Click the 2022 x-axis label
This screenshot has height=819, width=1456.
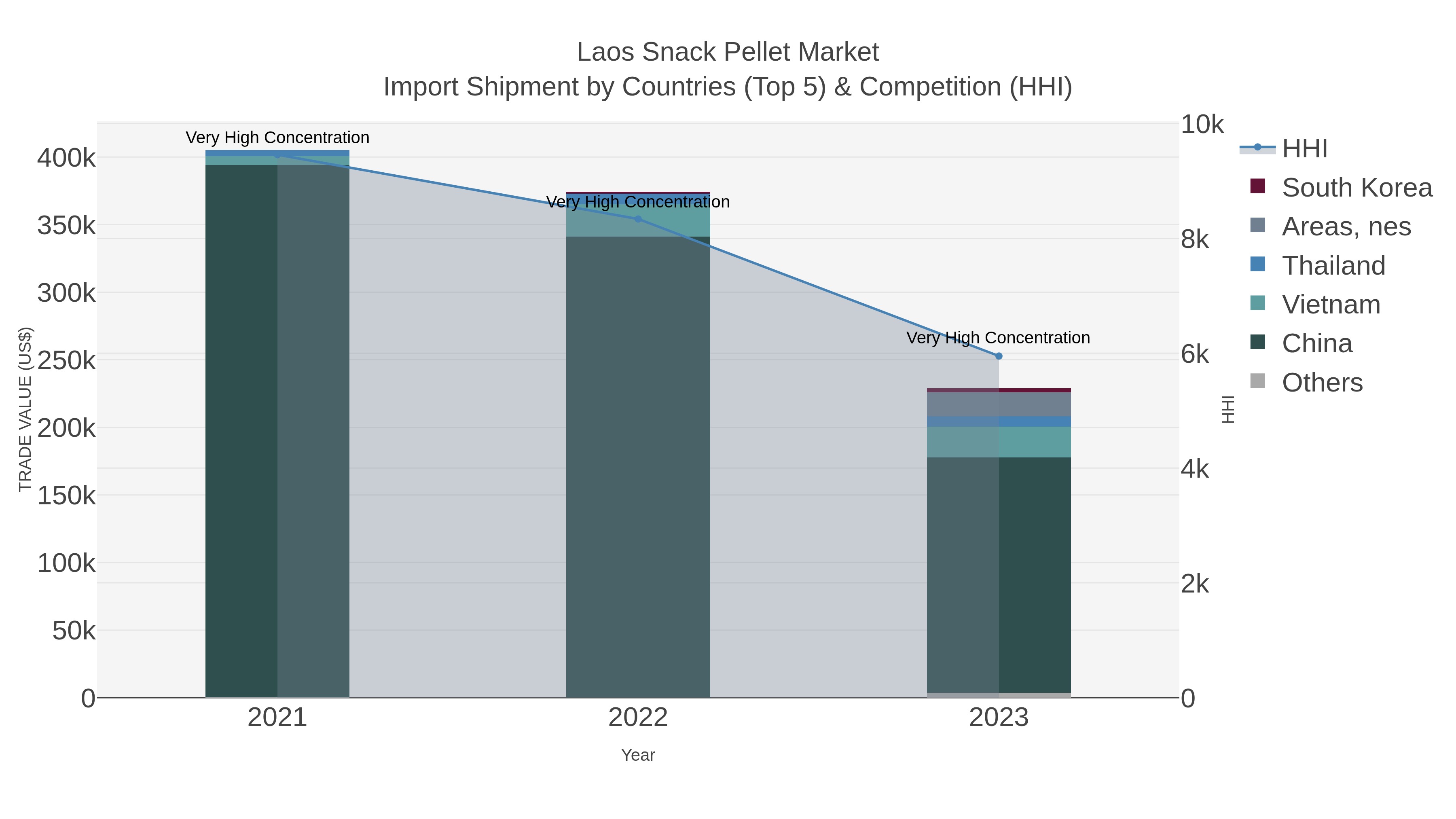point(638,718)
